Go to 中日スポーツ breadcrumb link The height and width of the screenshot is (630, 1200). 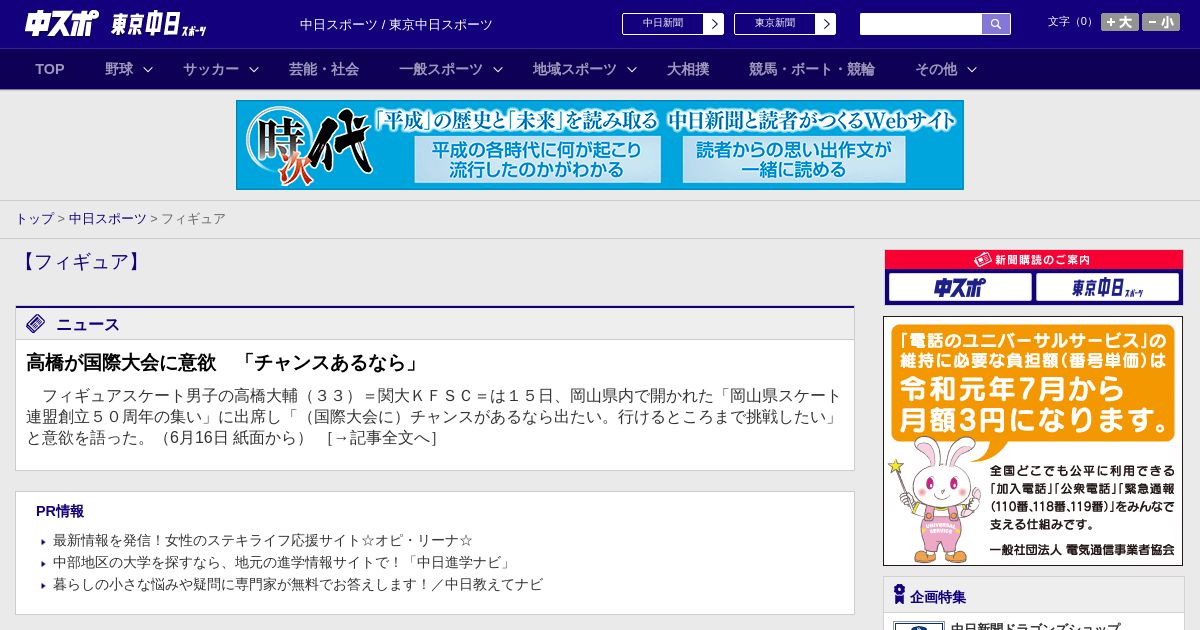click(108, 219)
